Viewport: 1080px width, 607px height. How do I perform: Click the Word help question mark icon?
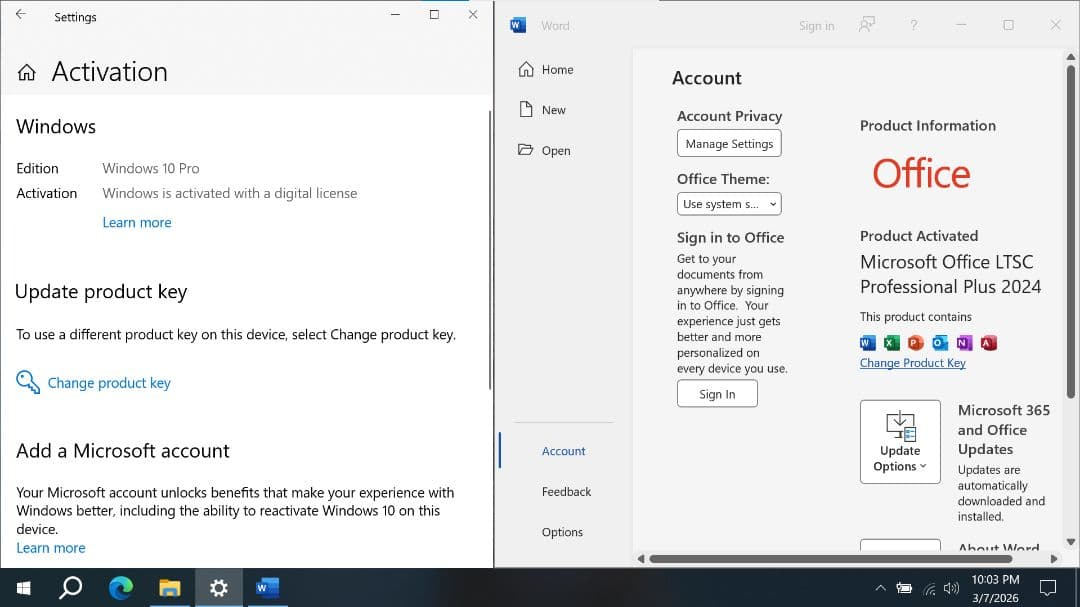[x=913, y=25]
